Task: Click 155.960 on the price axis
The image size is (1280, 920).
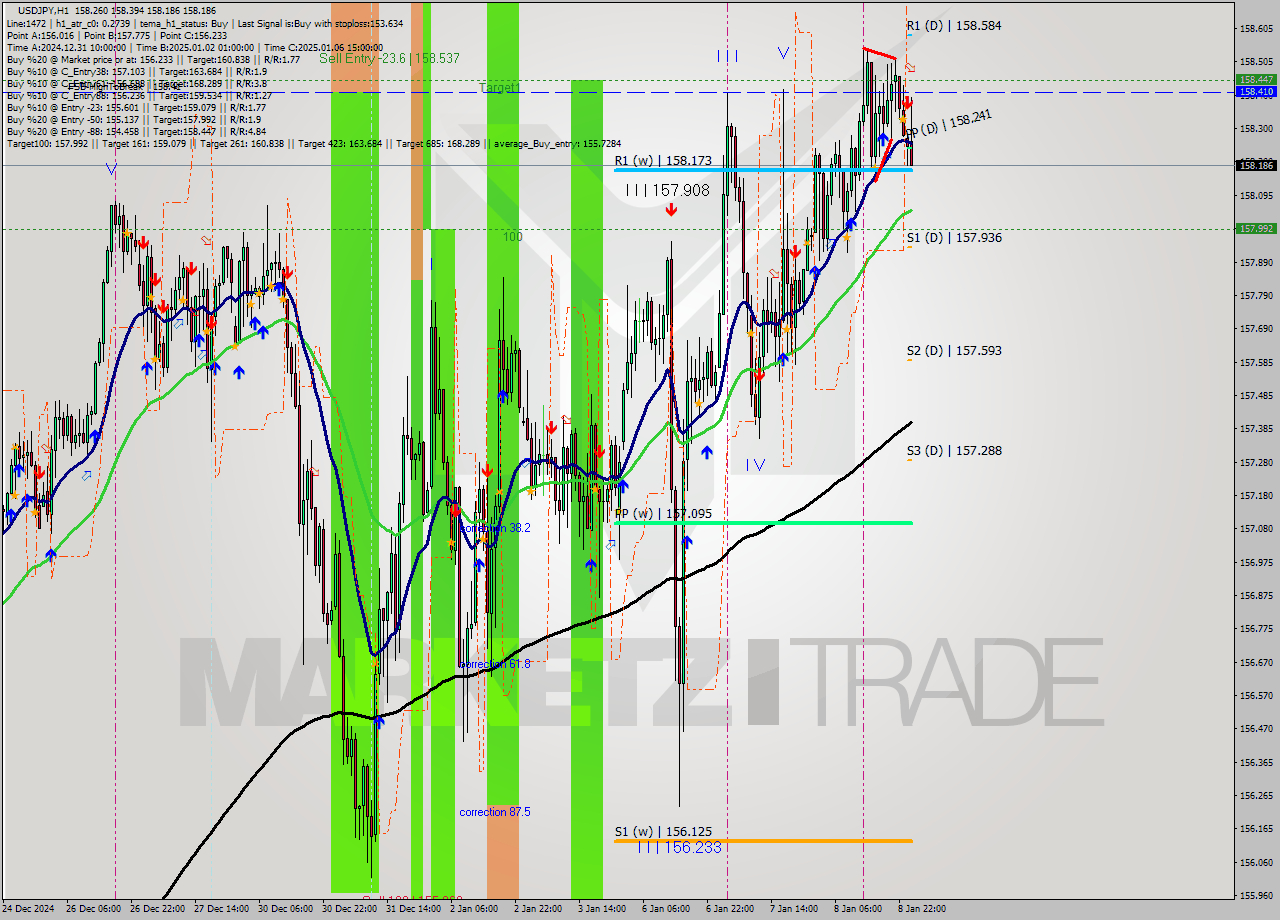Action: (1256, 896)
